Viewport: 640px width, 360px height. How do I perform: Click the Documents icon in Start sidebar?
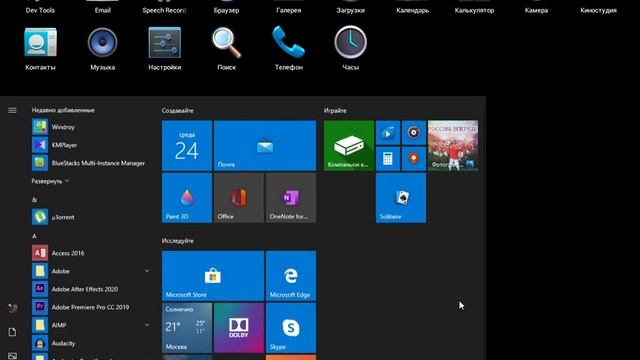coord(12,332)
